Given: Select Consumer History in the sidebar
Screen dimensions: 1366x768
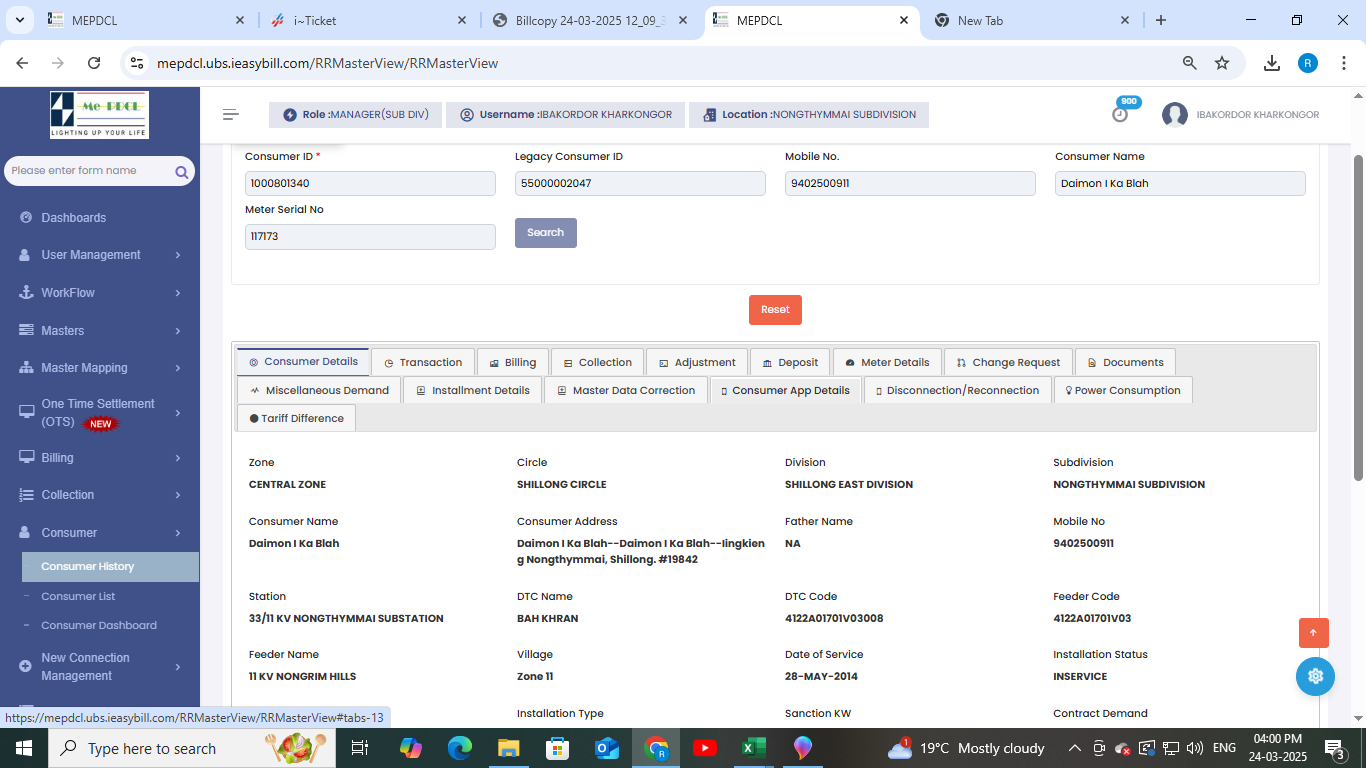Looking at the screenshot, I should [110, 567].
